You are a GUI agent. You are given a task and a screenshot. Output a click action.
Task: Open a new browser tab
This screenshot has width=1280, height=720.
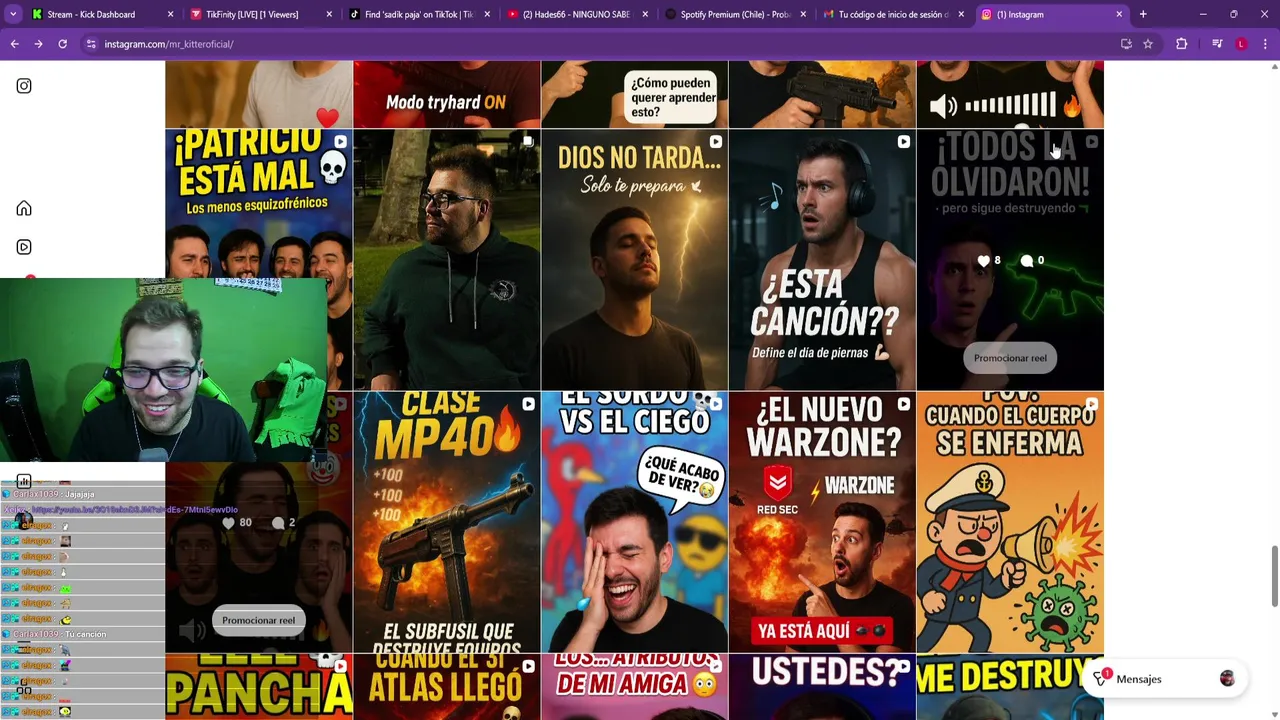tap(1143, 14)
